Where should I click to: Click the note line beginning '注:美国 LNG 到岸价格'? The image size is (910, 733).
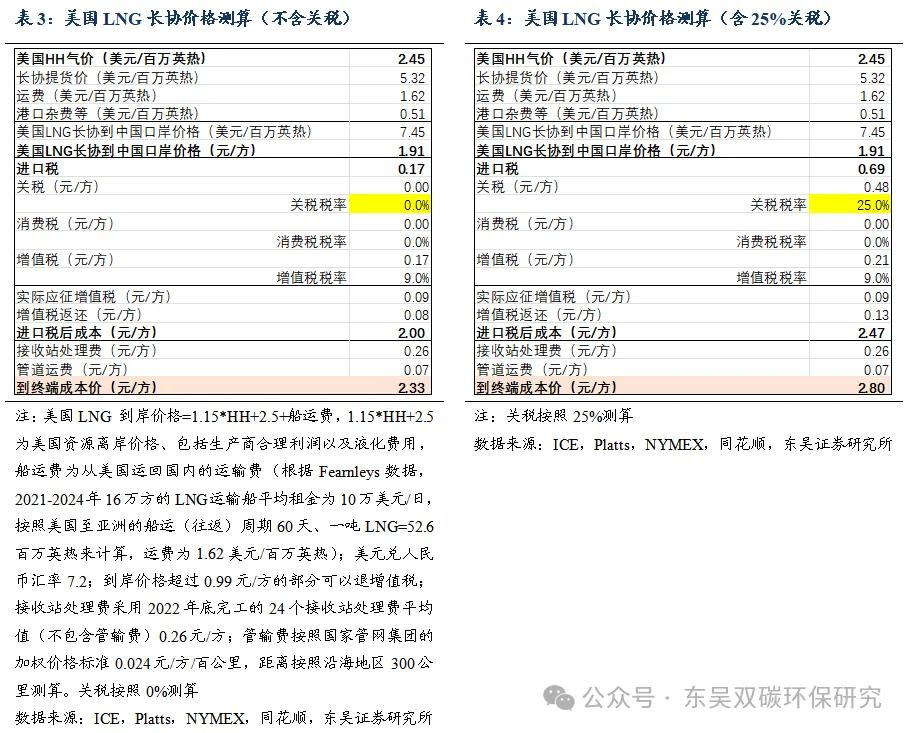click(224, 416)
